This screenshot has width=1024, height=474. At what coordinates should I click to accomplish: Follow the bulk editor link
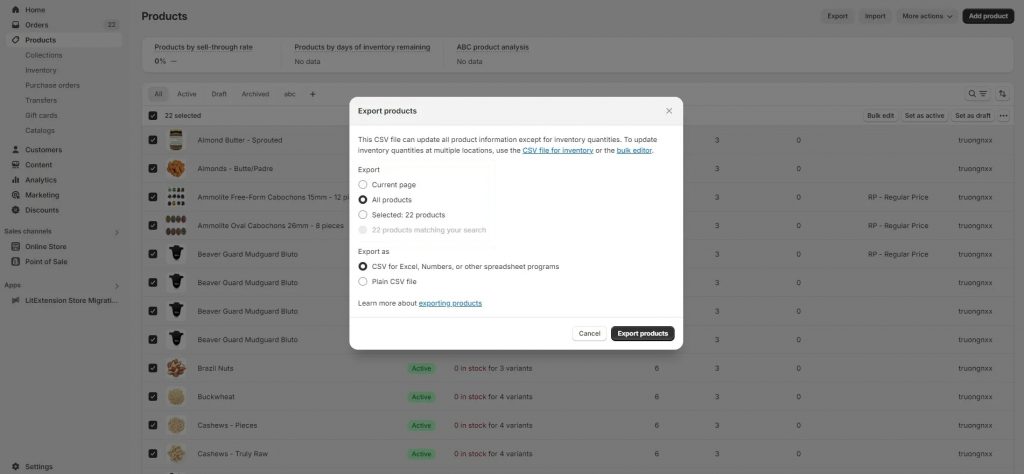pos(634,151)
